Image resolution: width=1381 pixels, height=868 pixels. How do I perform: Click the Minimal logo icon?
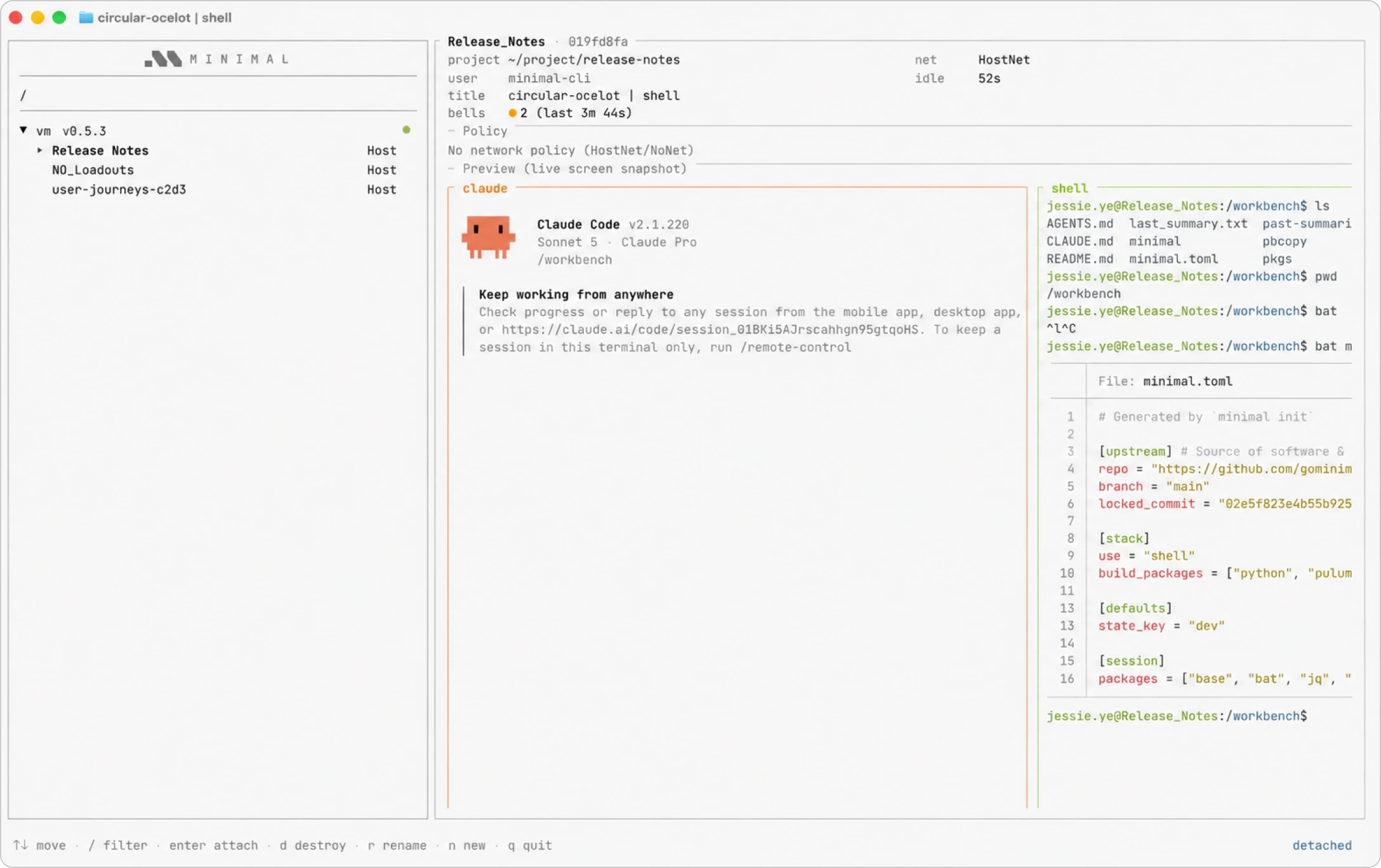163,59
